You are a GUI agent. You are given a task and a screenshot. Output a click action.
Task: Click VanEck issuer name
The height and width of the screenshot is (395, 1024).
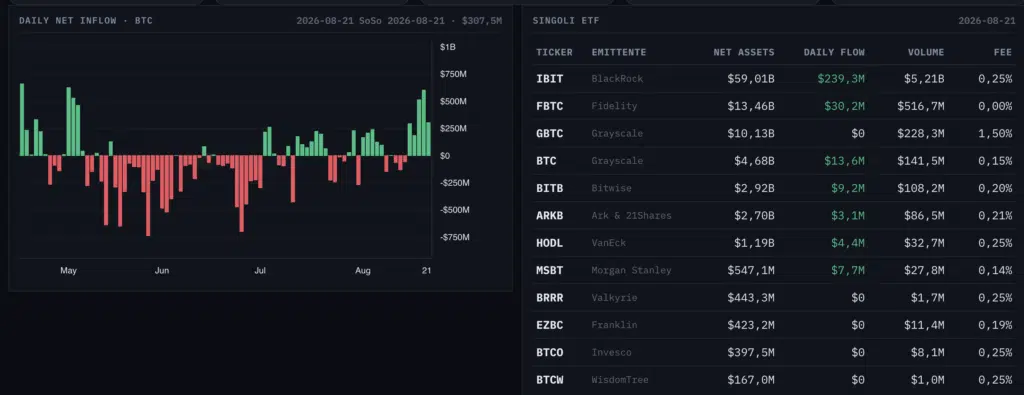pos(609,243)
